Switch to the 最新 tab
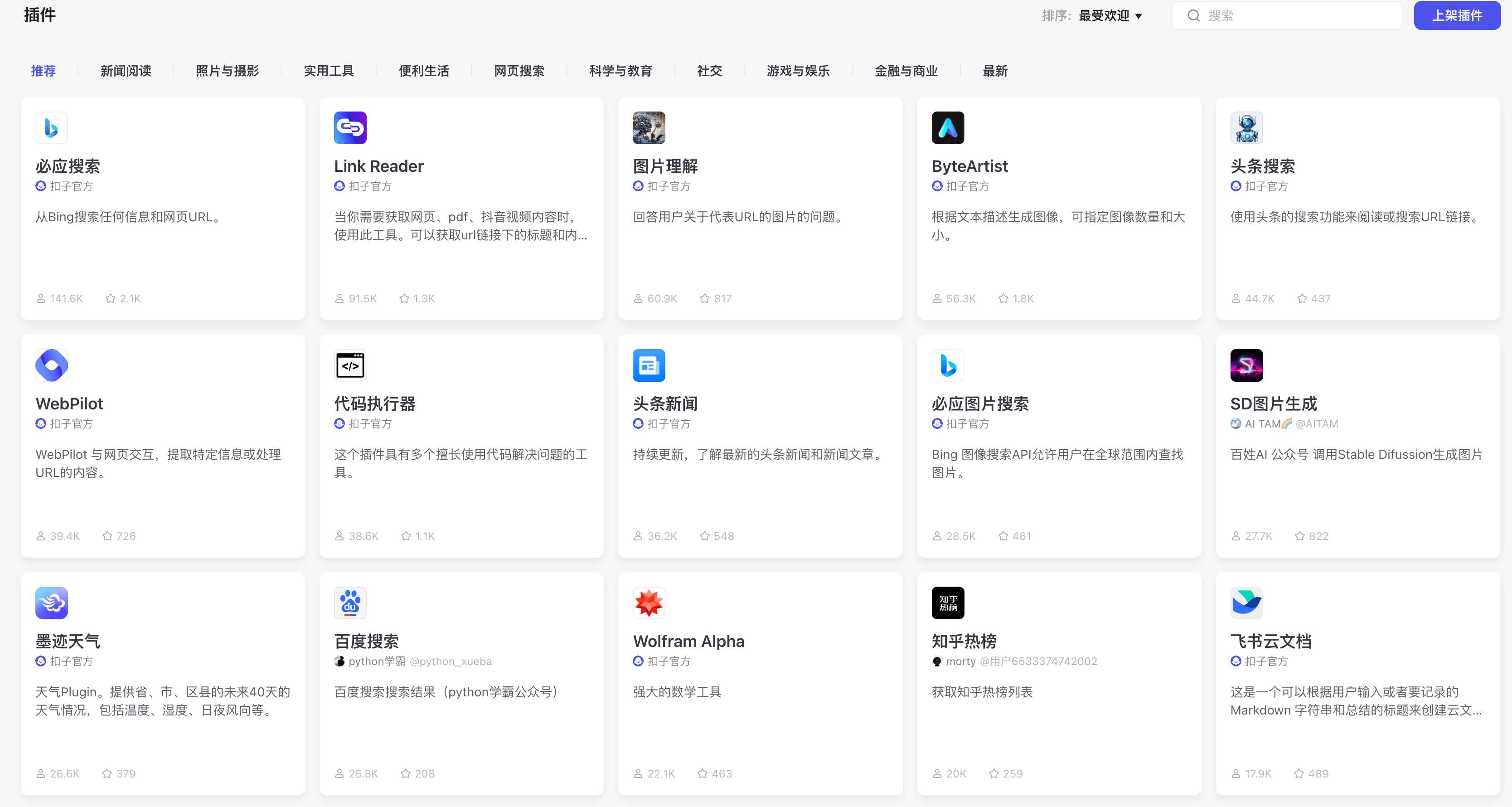The width and height of the screenshot is (1512, 807). (x=995, y=71)
